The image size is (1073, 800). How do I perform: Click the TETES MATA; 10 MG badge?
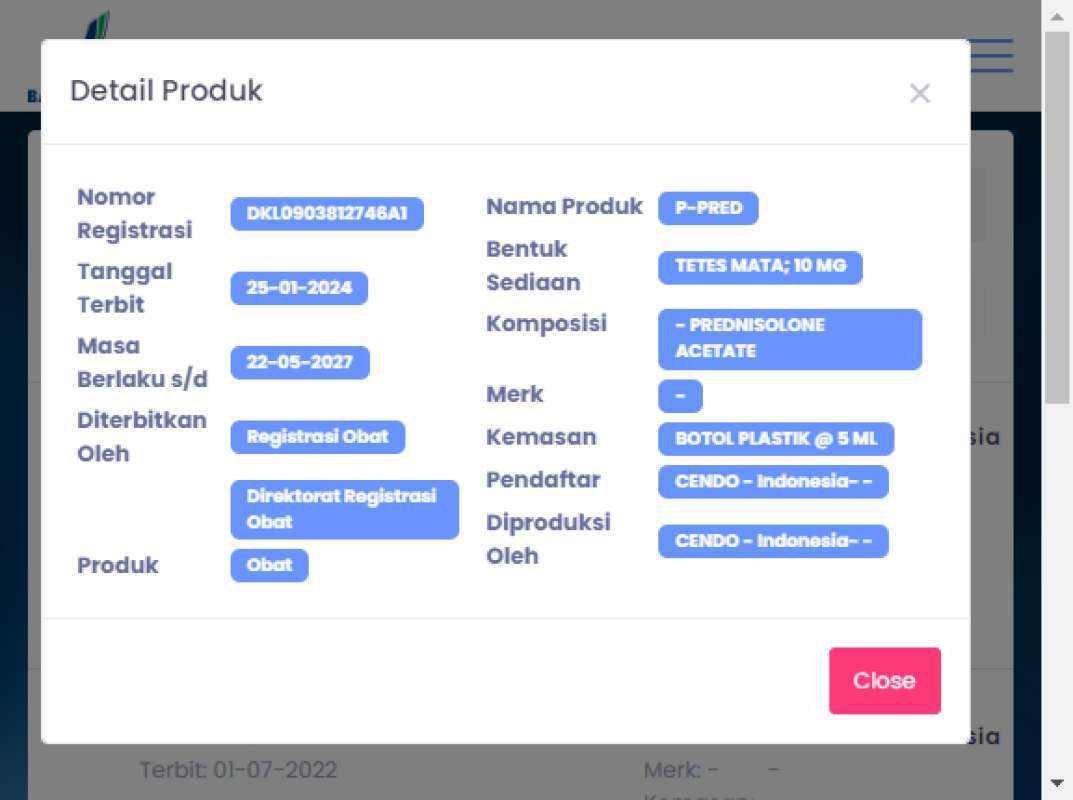[760, 267]
